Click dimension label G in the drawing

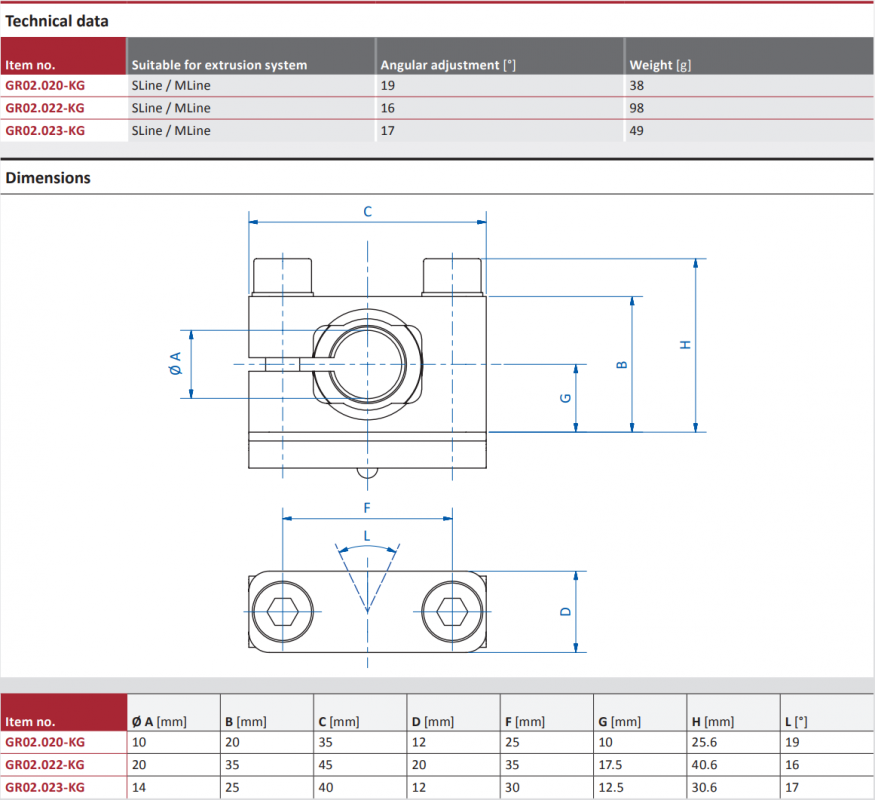point(565,398)
